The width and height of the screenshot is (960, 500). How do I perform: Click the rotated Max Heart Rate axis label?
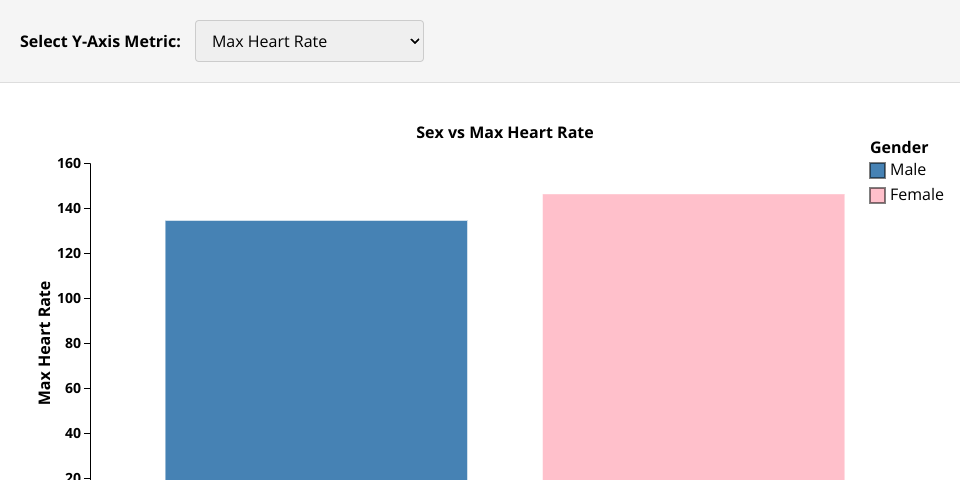tap(45, 343)
